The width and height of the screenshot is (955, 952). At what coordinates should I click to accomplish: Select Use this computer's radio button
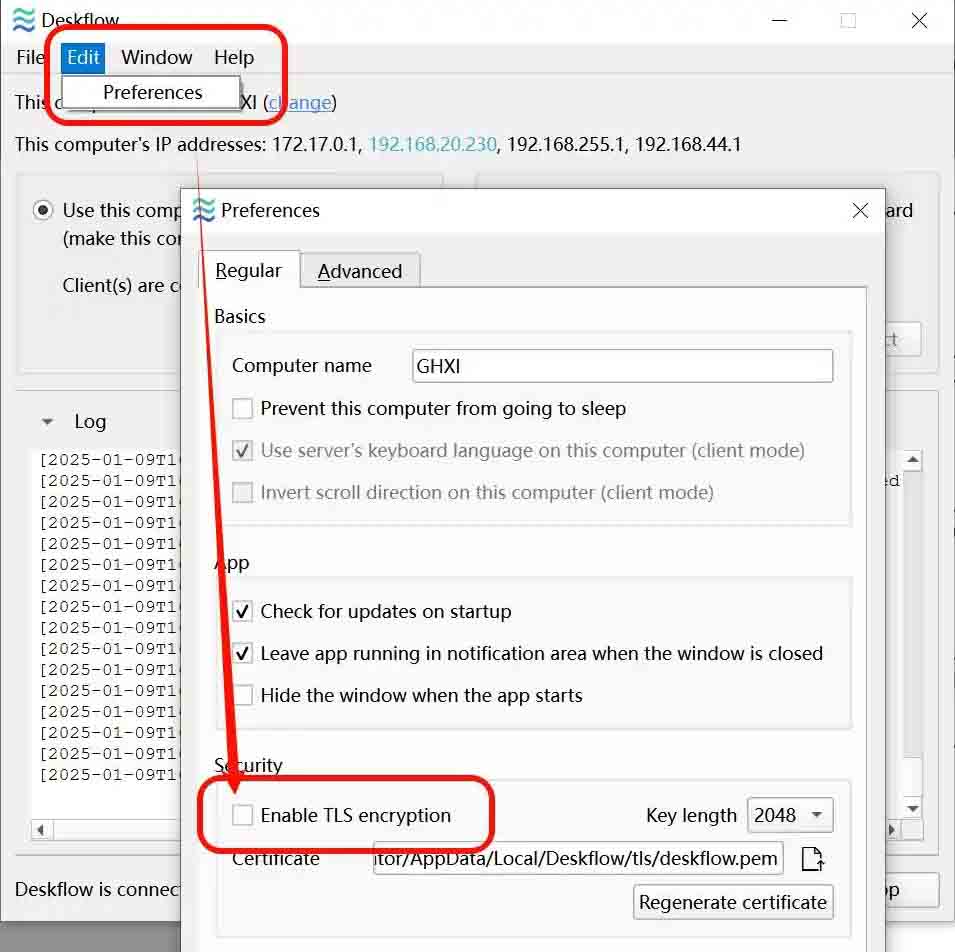(x=43, y=211)
